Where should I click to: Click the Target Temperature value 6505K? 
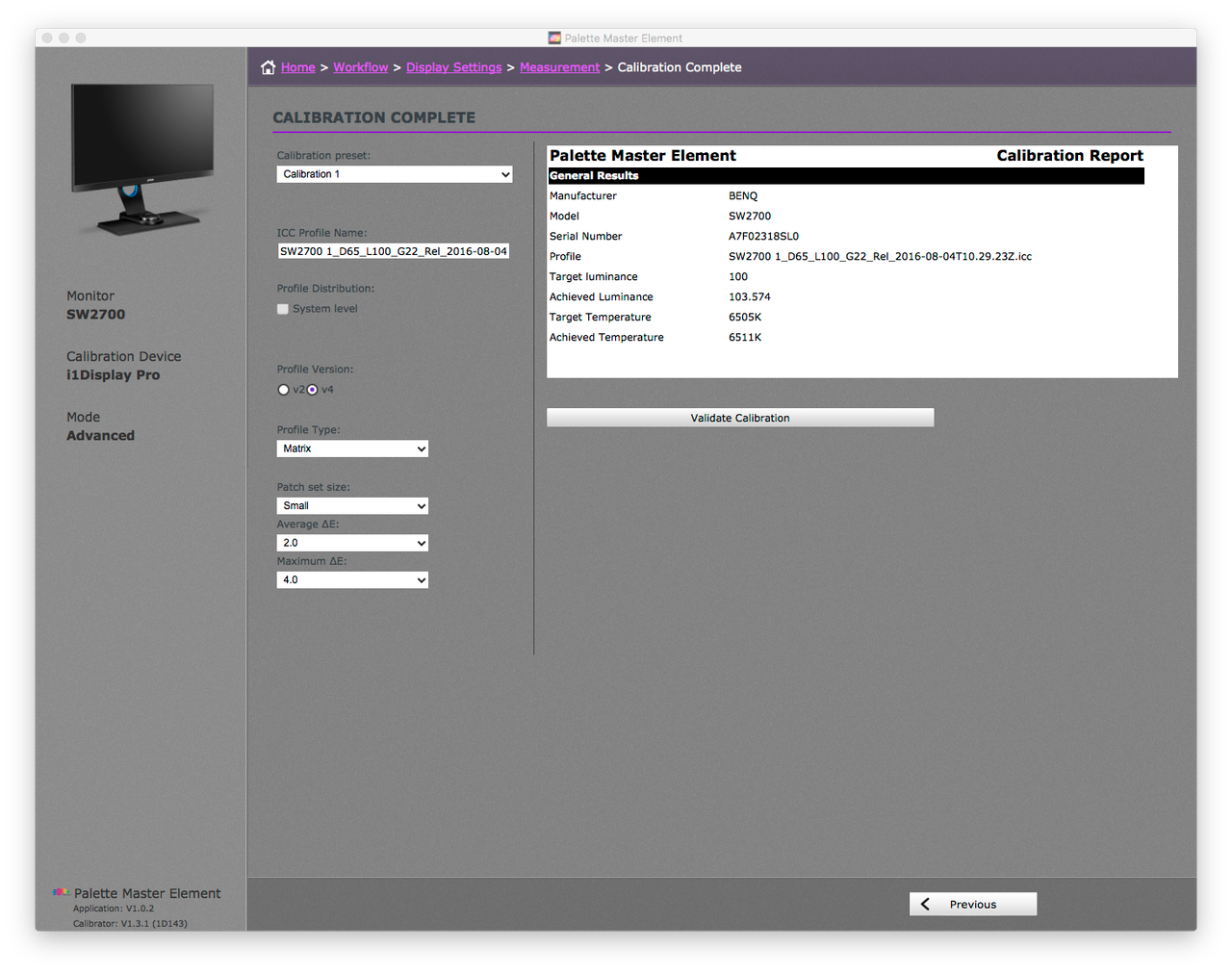(x=745, y=318)
